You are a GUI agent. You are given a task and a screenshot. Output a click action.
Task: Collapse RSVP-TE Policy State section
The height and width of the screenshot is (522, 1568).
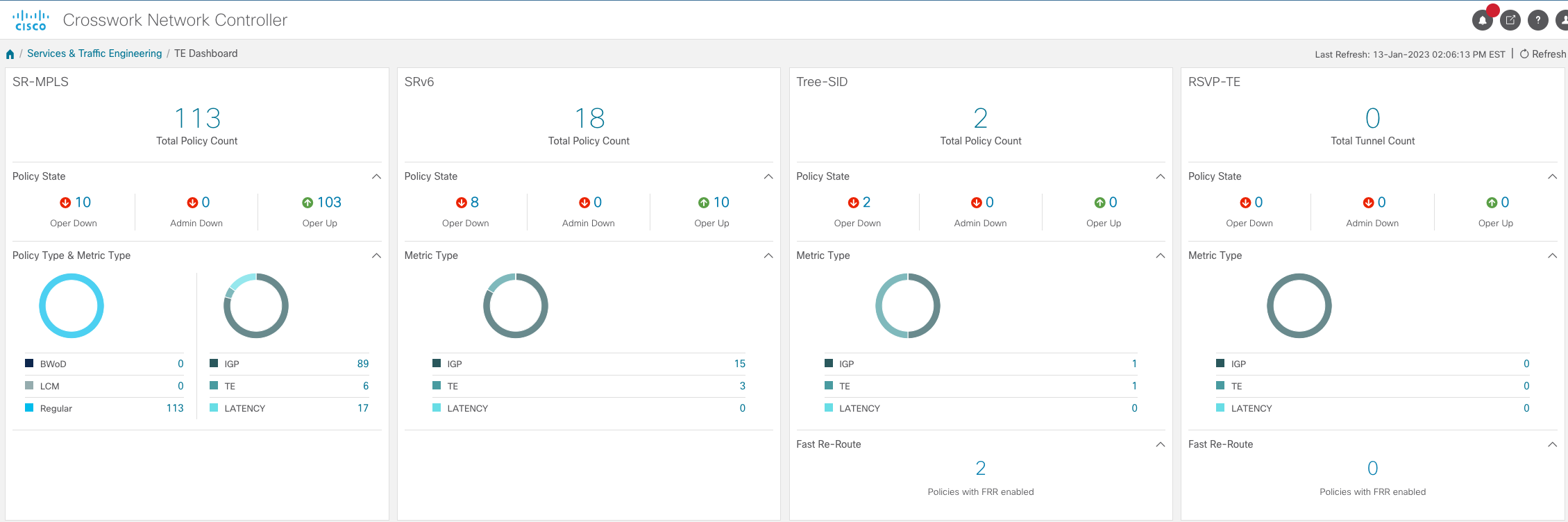pos(1552,176)
